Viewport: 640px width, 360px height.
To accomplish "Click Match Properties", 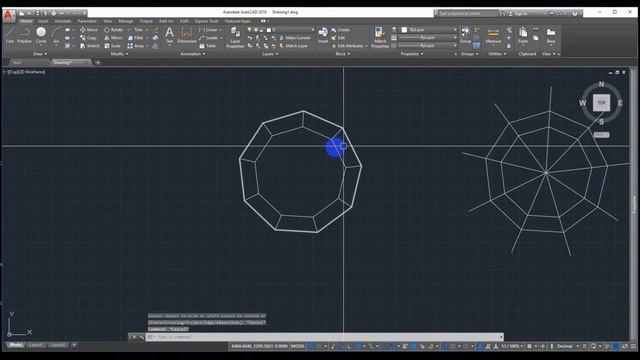I will [380, 38].
